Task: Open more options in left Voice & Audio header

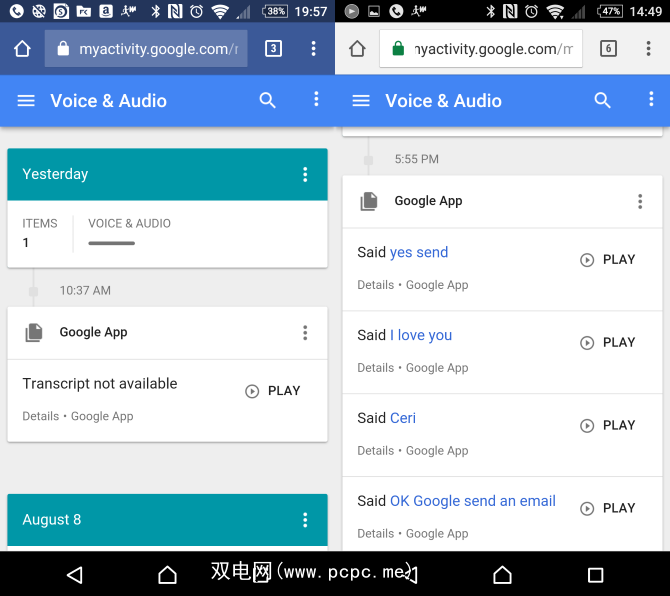Action: (316, 99)
